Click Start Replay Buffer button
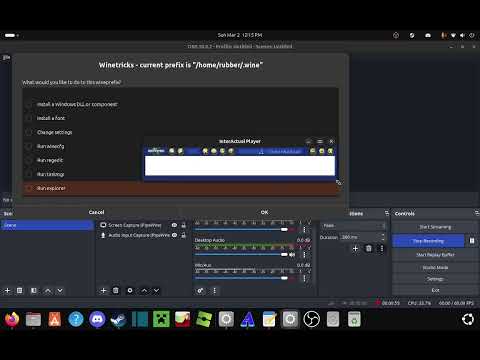The height and width of the screenshot is (360, 480). (435, 255)
